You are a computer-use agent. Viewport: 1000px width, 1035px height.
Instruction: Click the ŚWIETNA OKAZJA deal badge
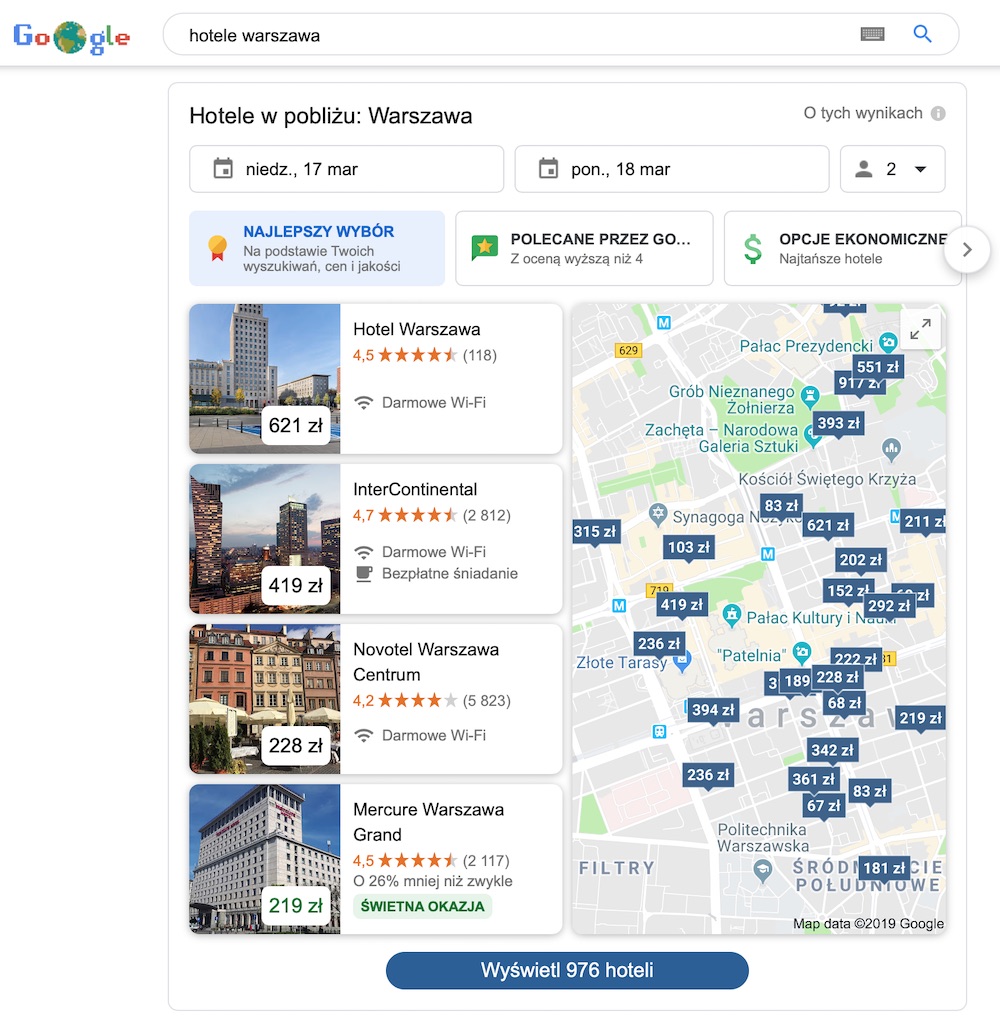422,906
